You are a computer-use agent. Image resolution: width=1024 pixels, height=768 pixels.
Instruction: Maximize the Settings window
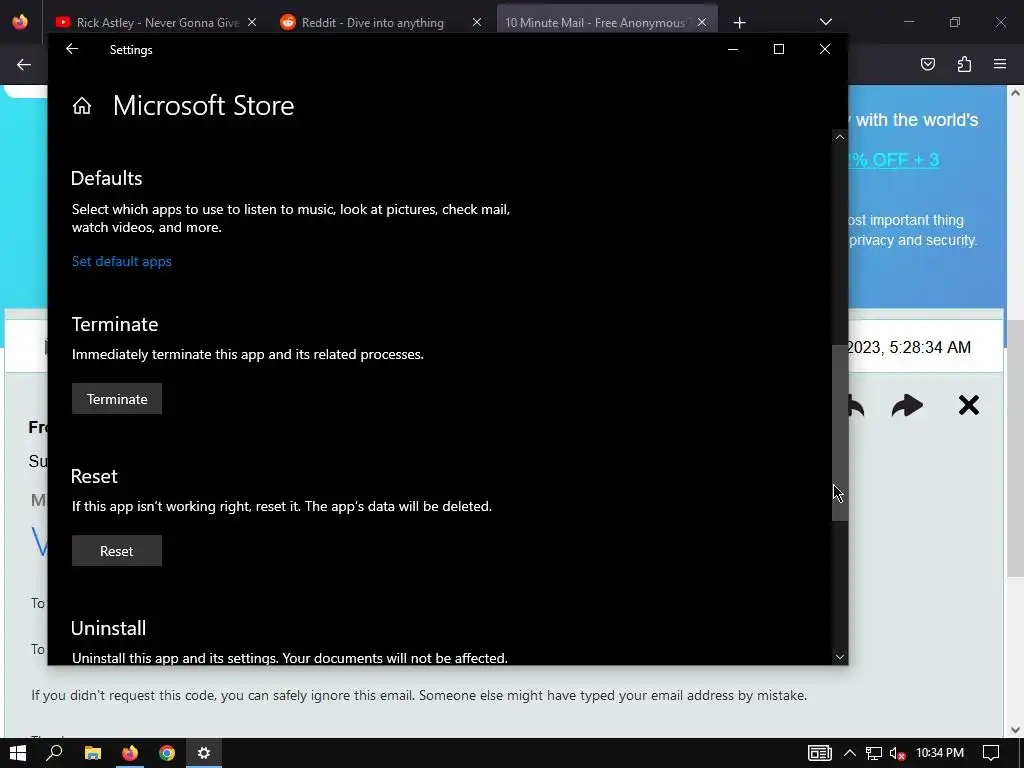778,49
